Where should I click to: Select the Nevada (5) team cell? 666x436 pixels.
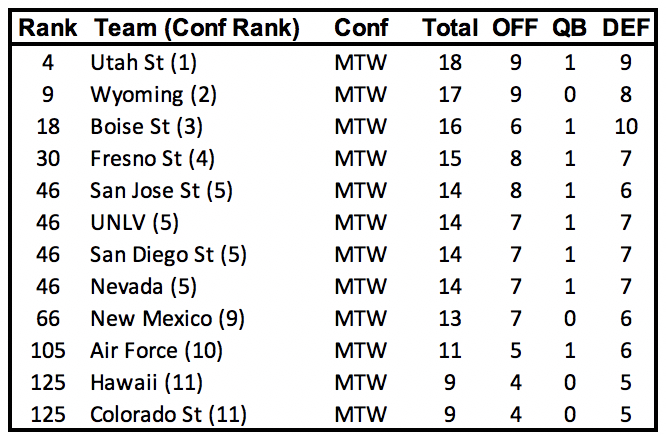tap(140, 286)
